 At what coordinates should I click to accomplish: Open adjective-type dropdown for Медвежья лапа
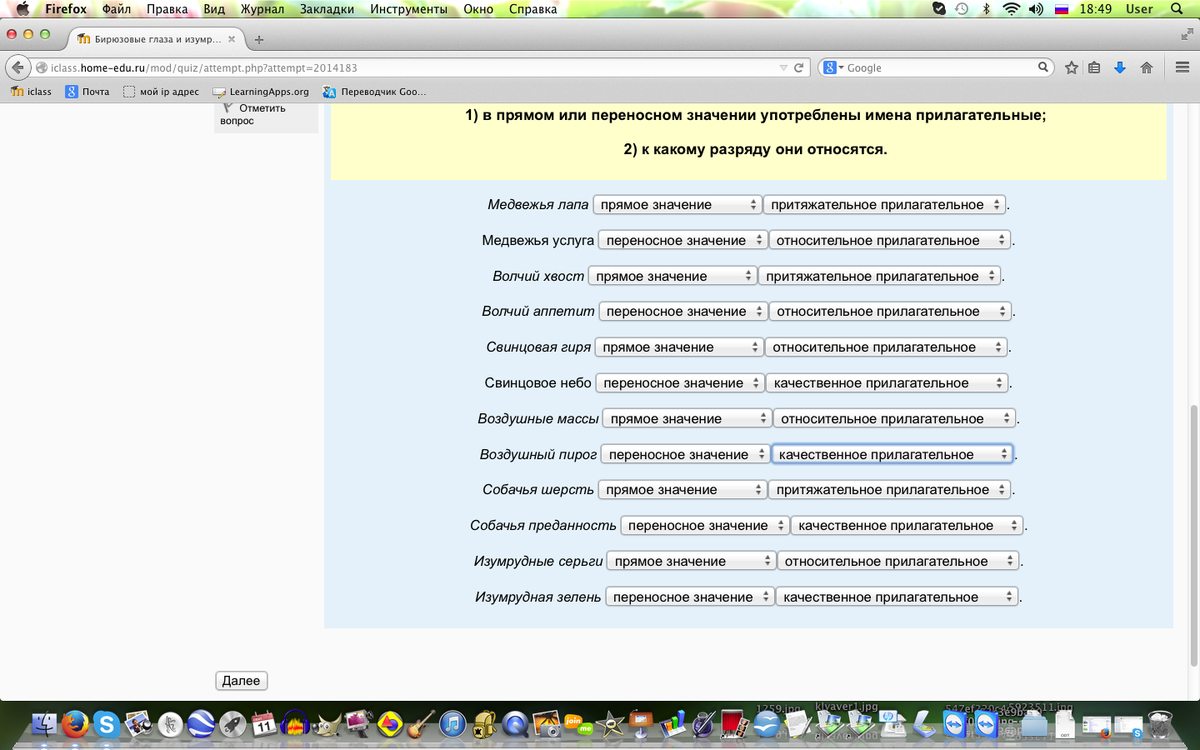click(885, 205)
